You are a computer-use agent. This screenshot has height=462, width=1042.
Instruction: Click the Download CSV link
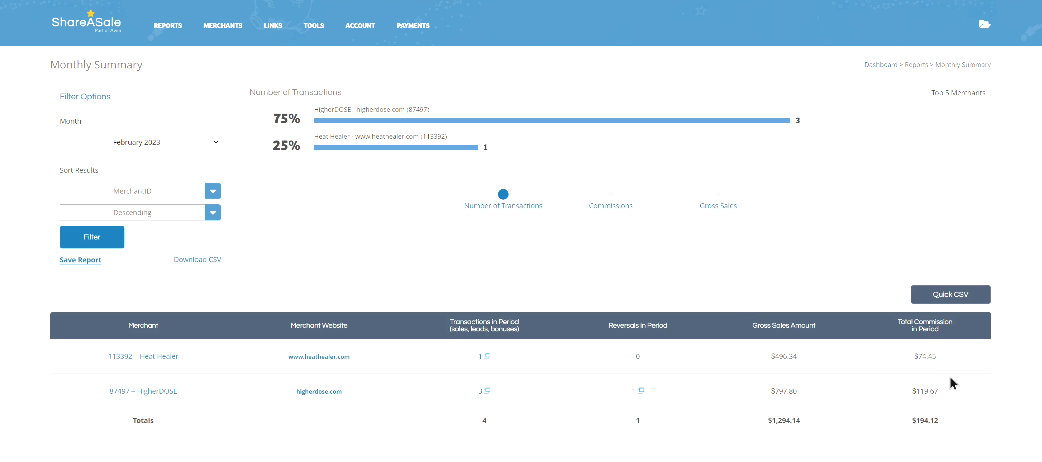[x=197, y=259]
